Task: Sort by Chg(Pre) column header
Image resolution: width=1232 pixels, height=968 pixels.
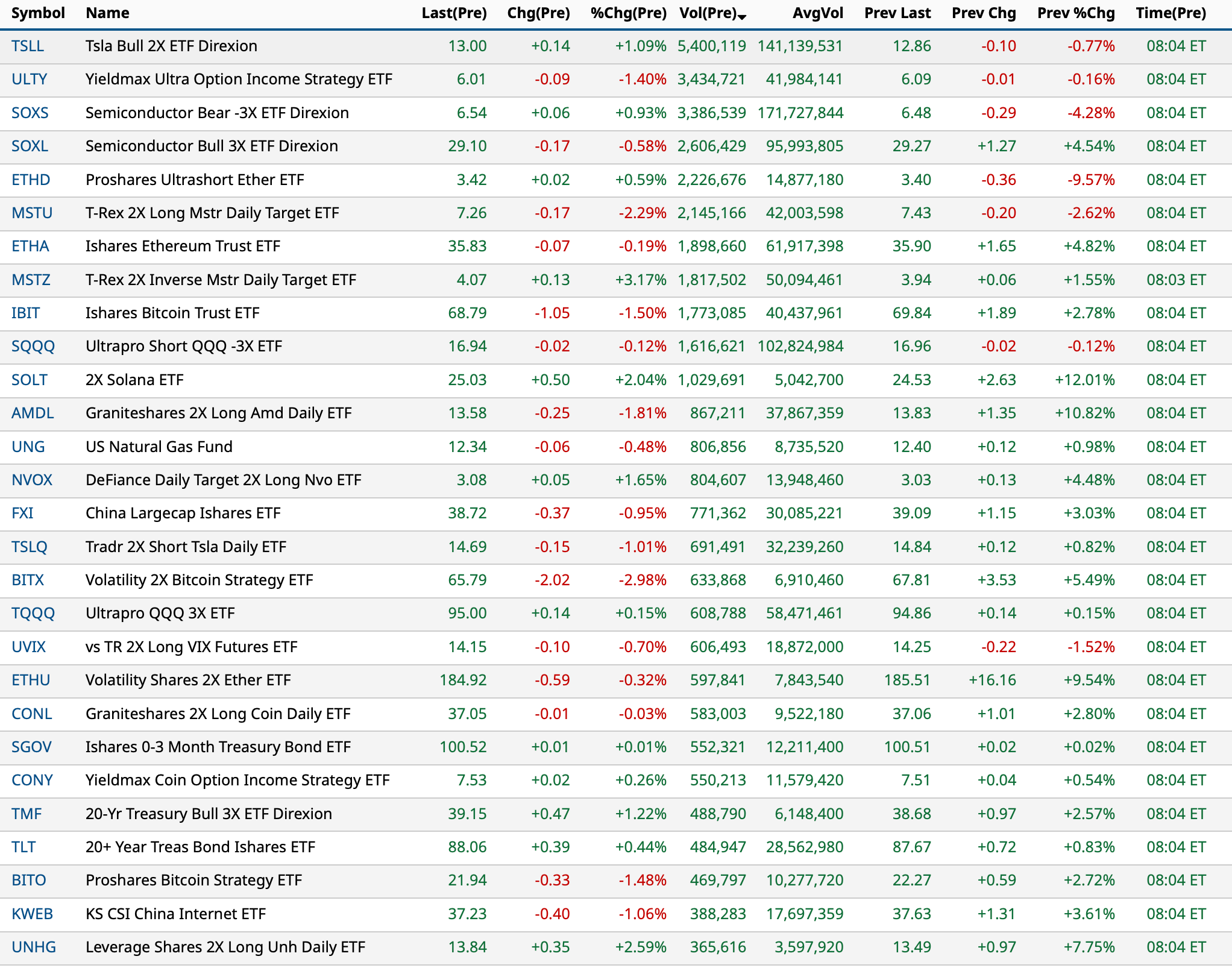Action: [x=538, y=13]
